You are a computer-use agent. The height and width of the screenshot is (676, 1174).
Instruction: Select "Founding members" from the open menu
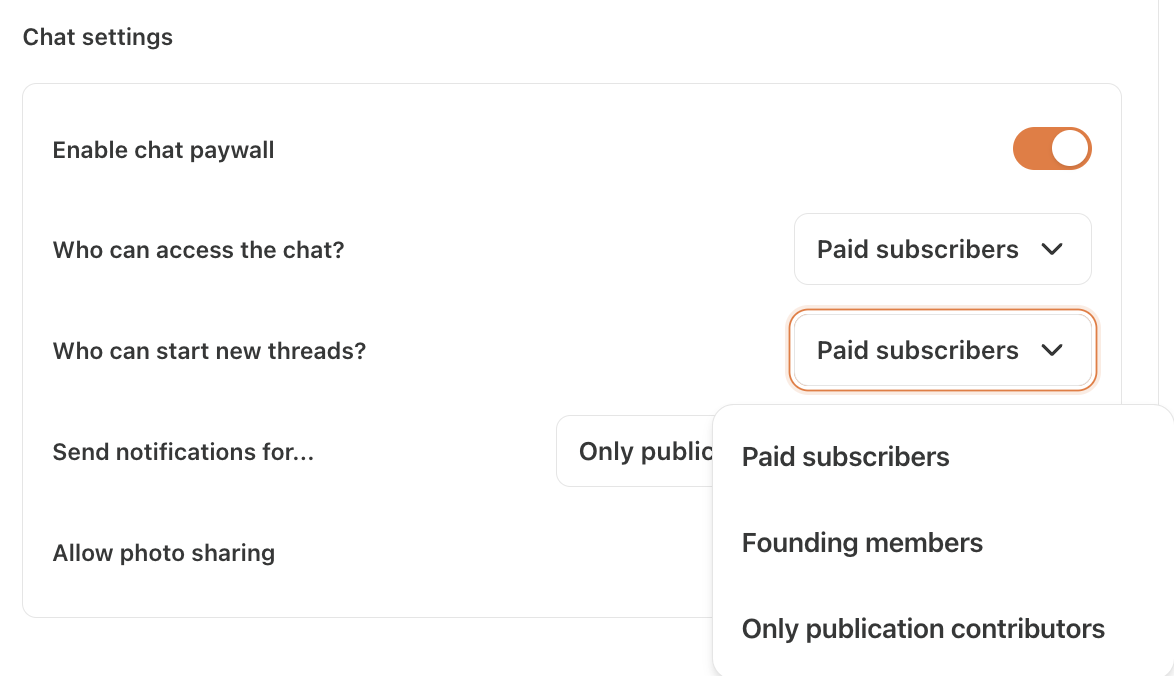click(862, 542)
